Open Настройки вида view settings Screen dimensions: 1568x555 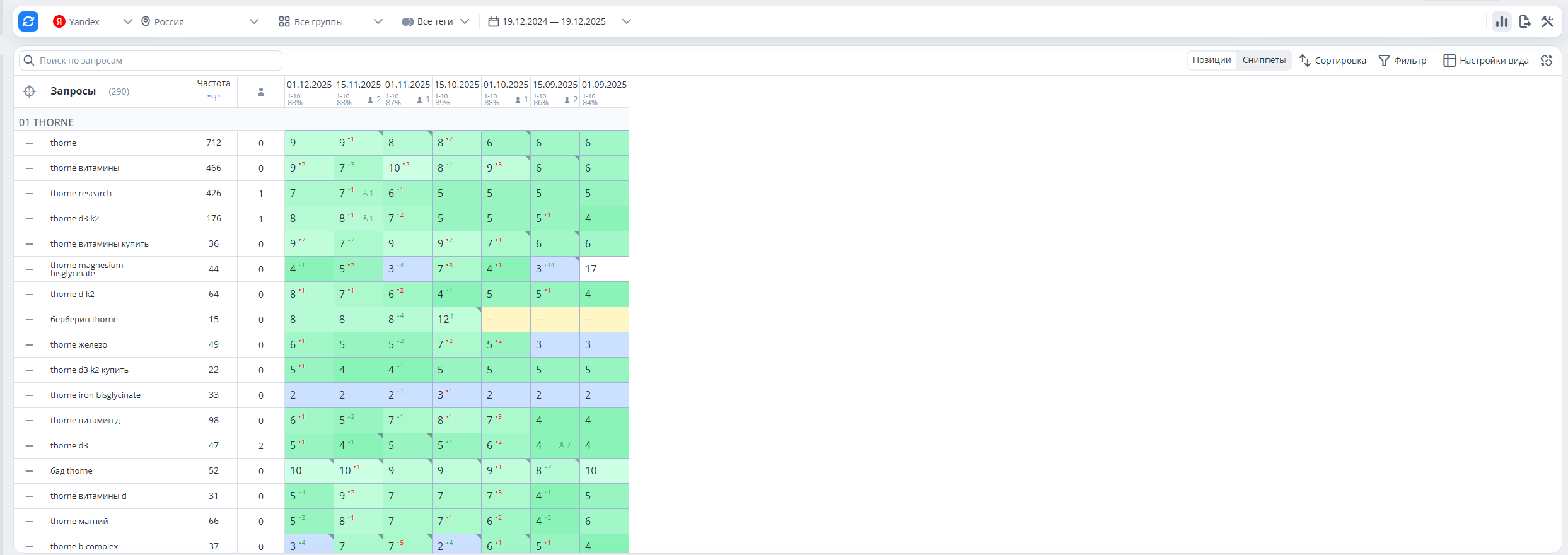pyautogui.click(x=1486, y=61)
